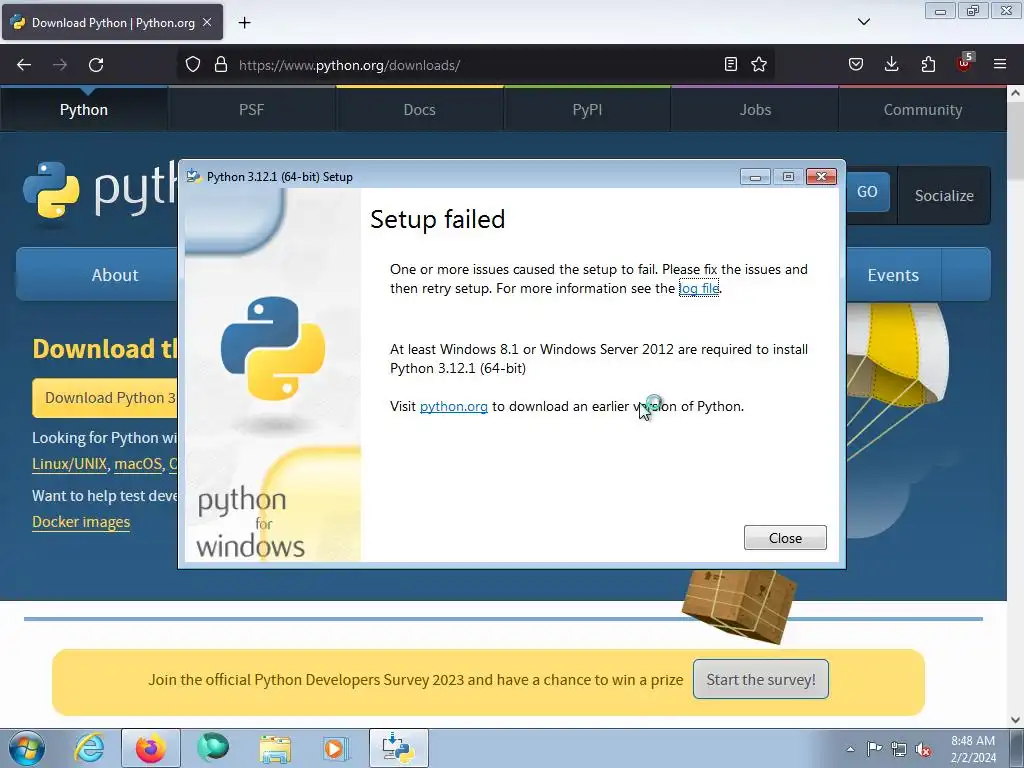Open the Firefox downloads panel

click(x=891, y=64)
